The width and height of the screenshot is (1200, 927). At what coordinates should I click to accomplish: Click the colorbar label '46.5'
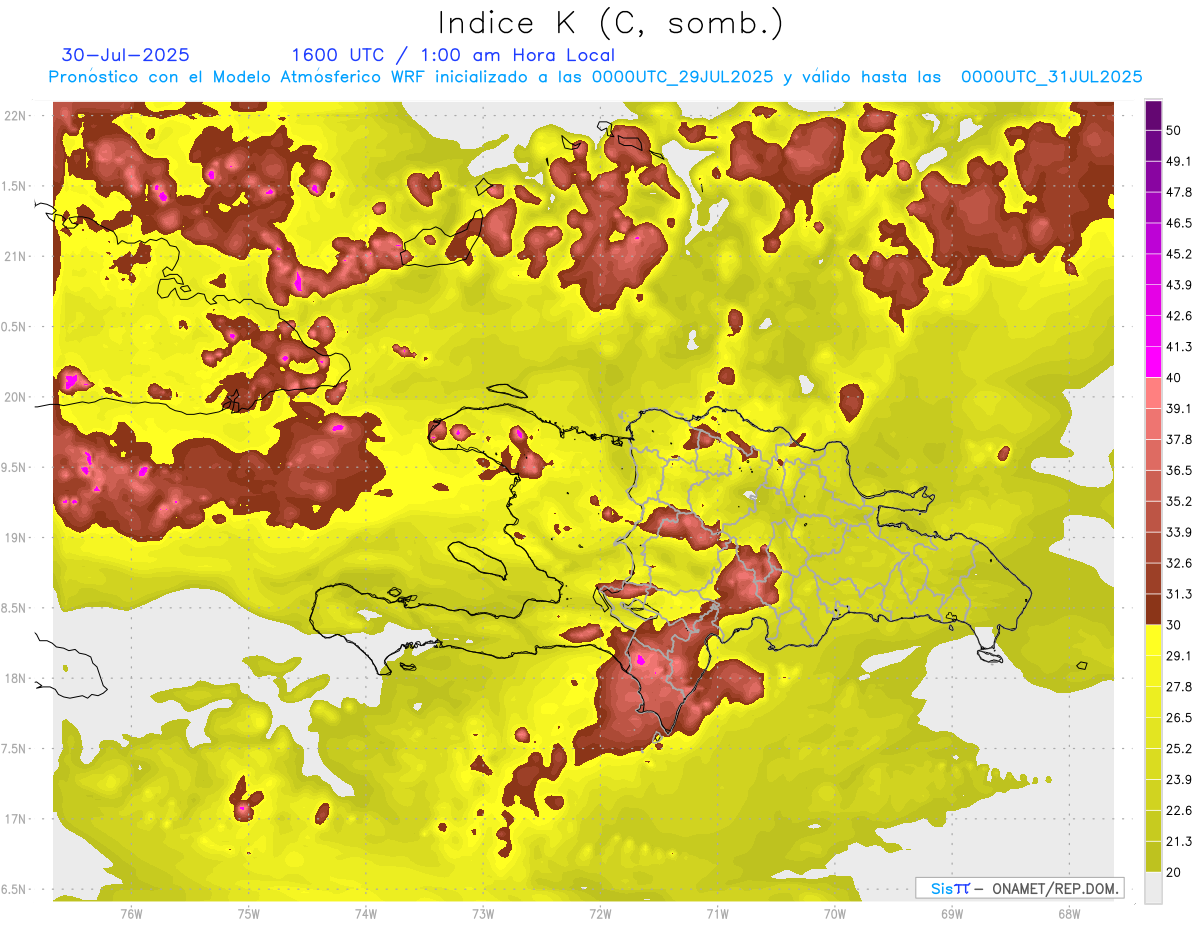click(1178, 223)
